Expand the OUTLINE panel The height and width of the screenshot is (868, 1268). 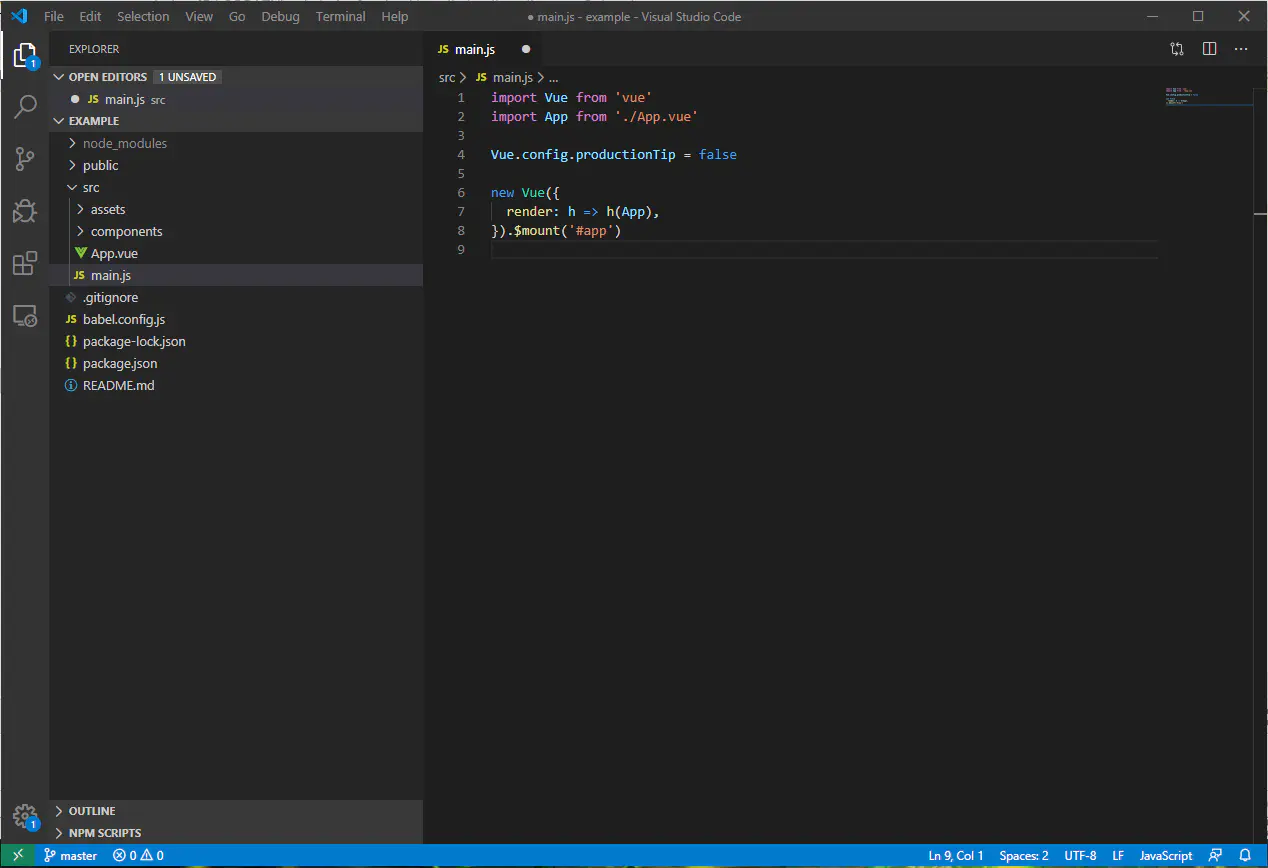coord(91,811)
